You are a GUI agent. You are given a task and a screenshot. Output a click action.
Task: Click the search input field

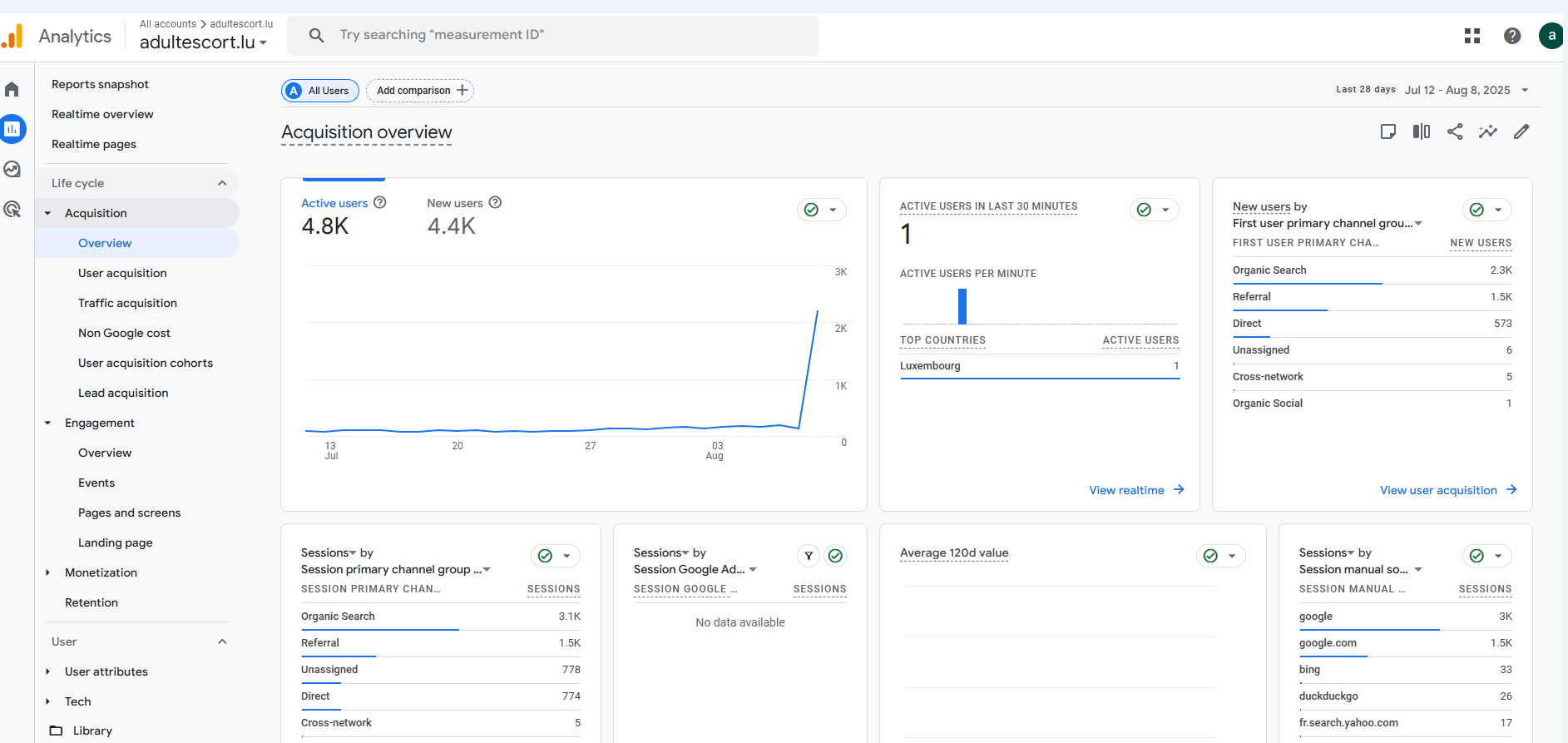[x=553, y=35]
